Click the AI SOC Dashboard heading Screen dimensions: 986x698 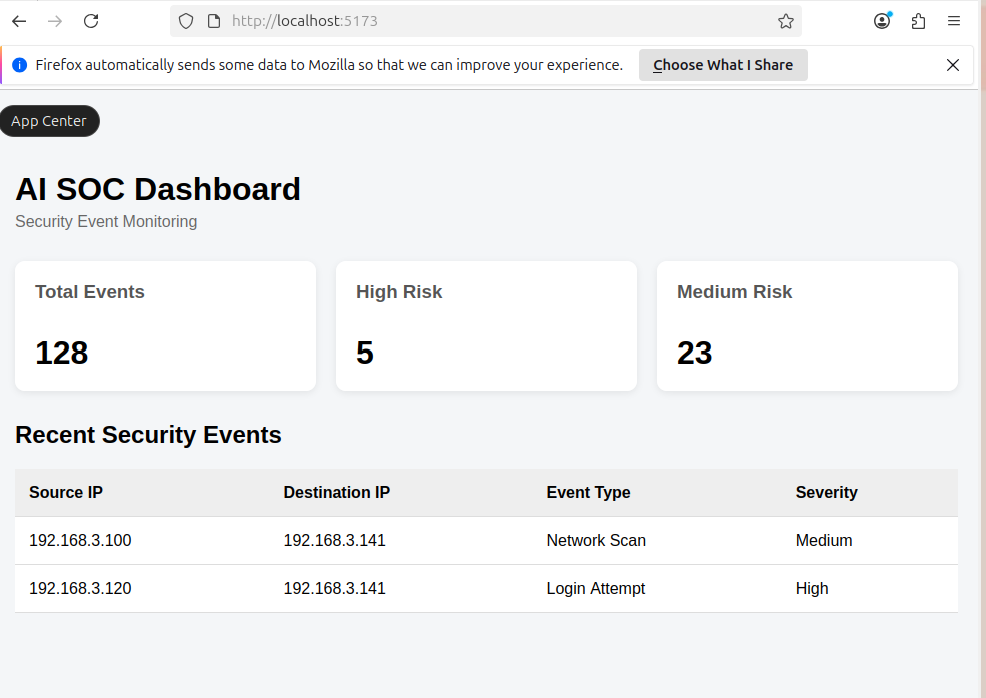(158, 189)
